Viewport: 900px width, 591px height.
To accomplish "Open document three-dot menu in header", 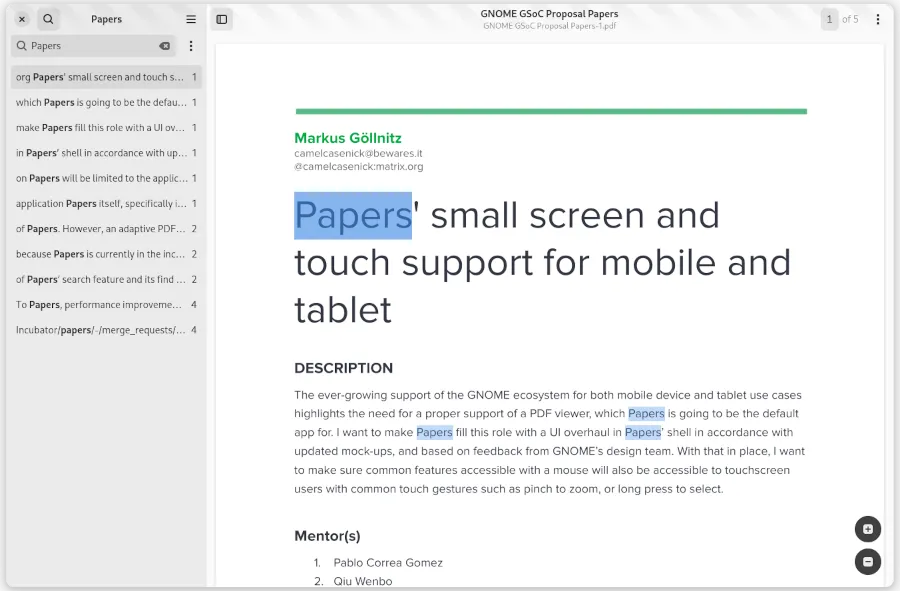I will click(x=878, y=20).
